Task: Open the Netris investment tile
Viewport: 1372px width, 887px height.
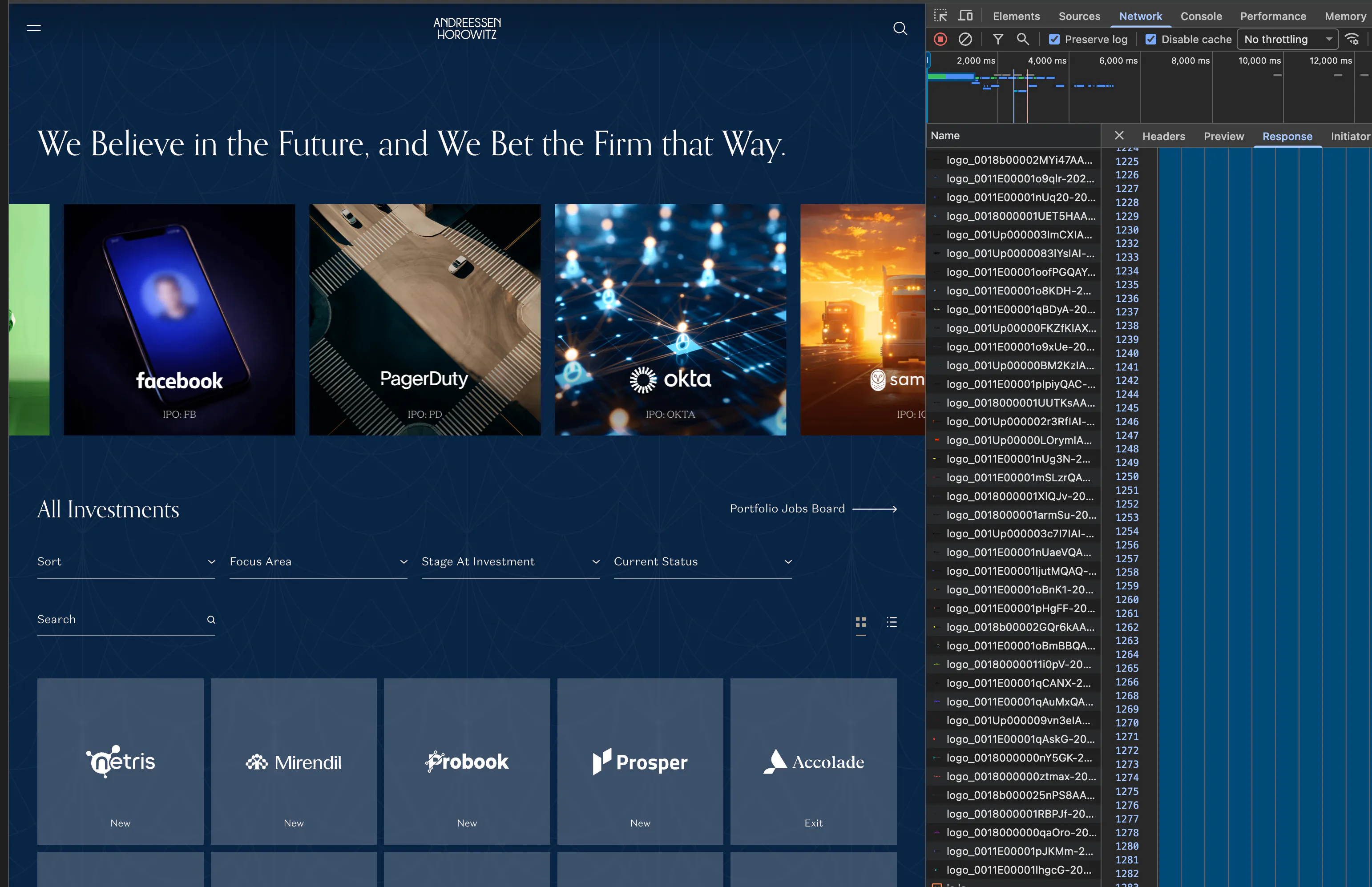Action: 121,762
